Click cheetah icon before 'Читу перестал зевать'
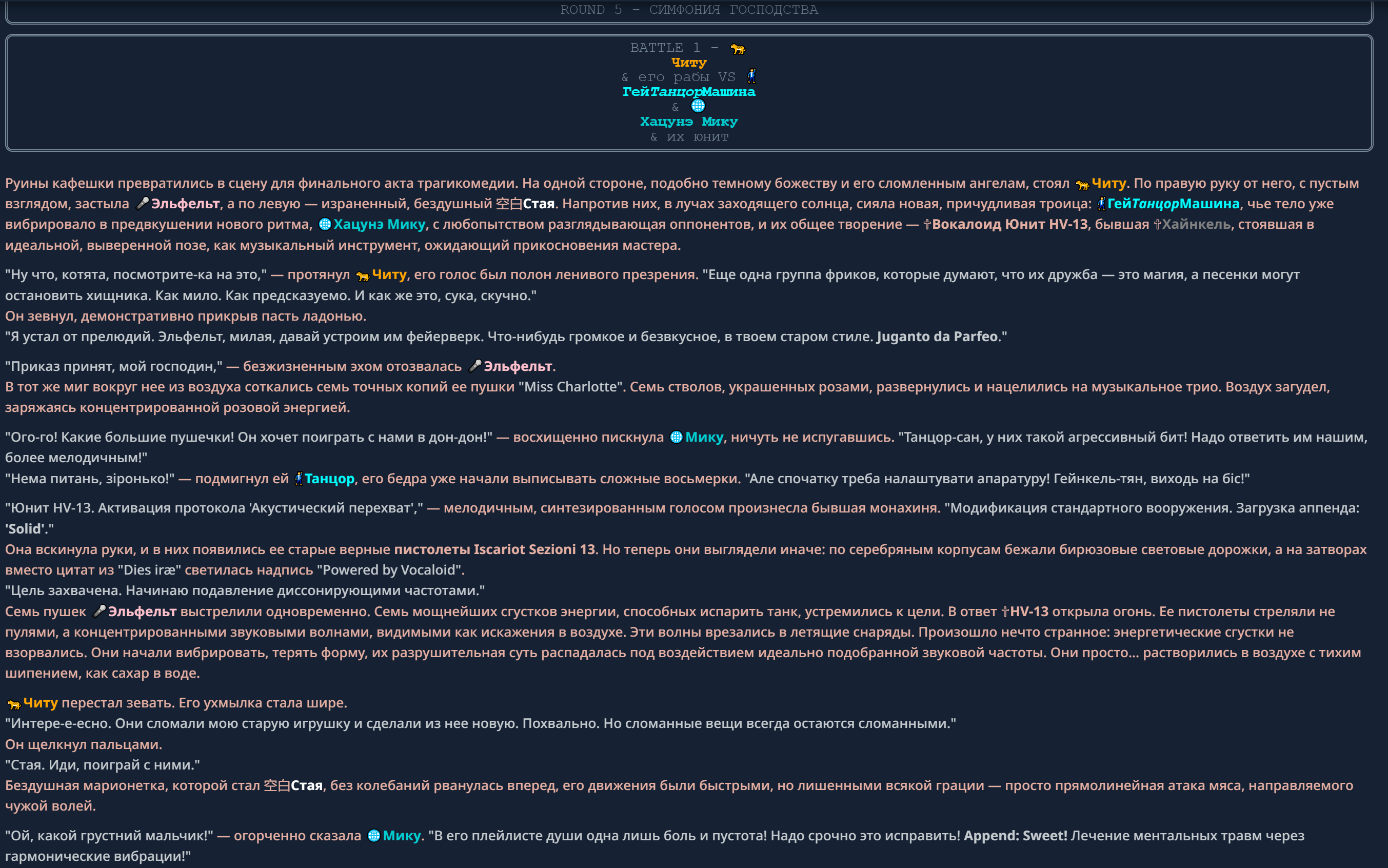The height and width of the screenshot is (868, 1388). [14, 704]
